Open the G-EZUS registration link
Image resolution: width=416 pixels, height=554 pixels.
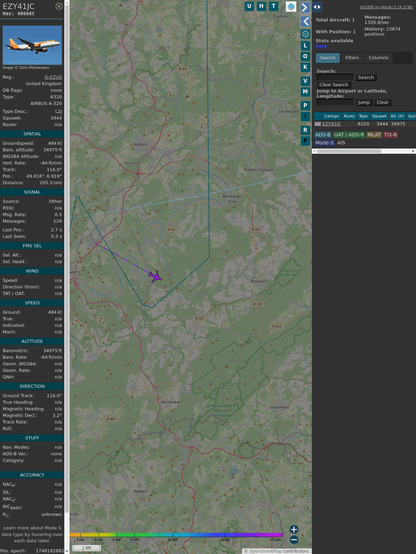(53, 77)
